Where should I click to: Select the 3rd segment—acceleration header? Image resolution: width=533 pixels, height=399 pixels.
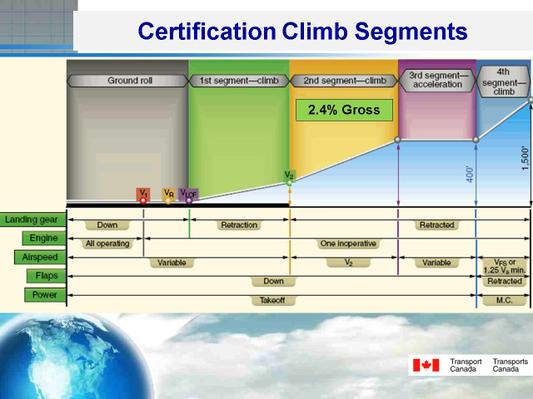[437, 81]
